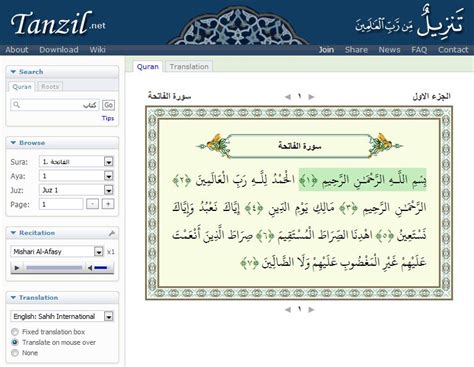Click the Tanzil.net logo
The image size is (474, 367).
(x=58, y=24)
